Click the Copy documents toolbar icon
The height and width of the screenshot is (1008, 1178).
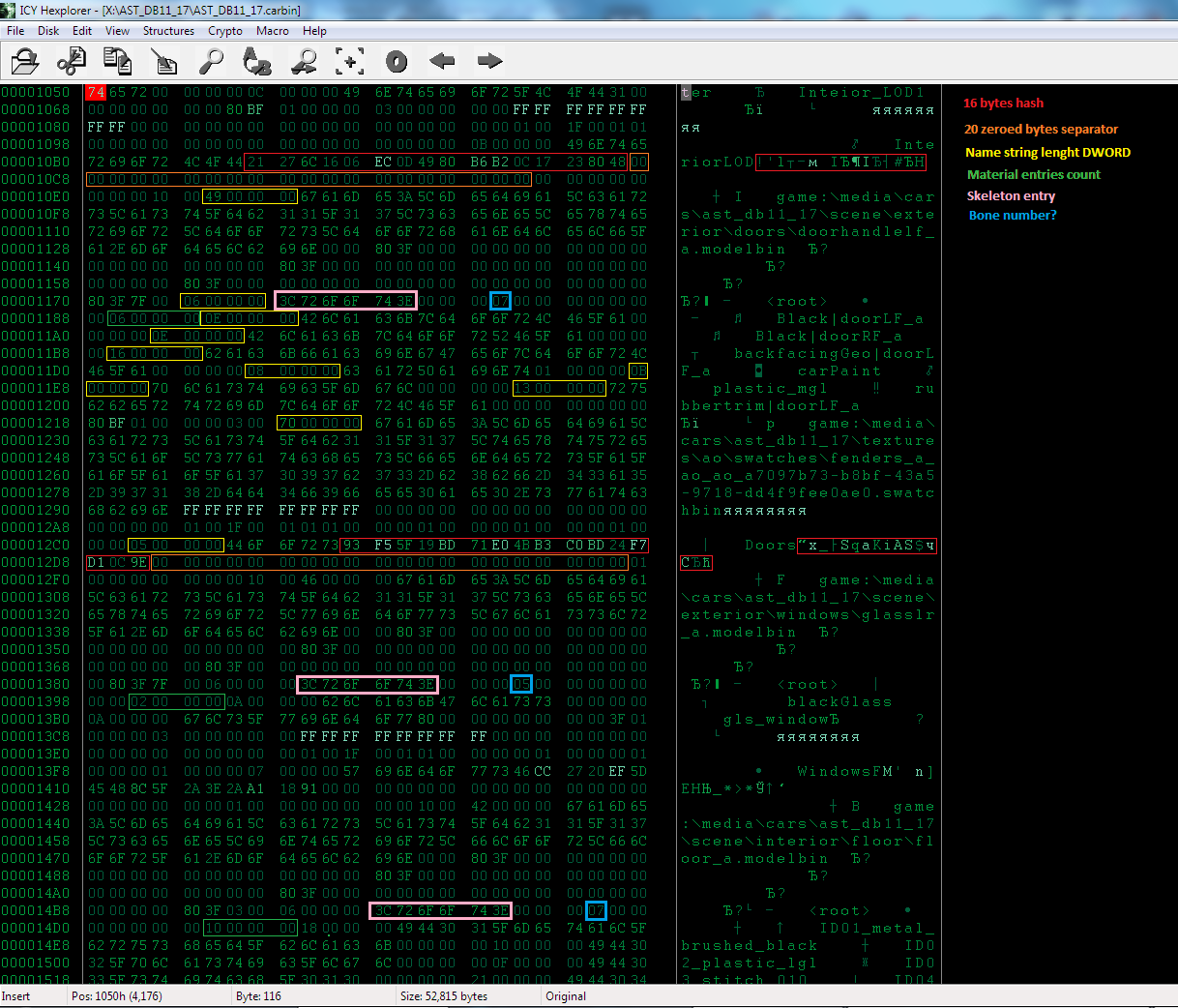(117, 62)
